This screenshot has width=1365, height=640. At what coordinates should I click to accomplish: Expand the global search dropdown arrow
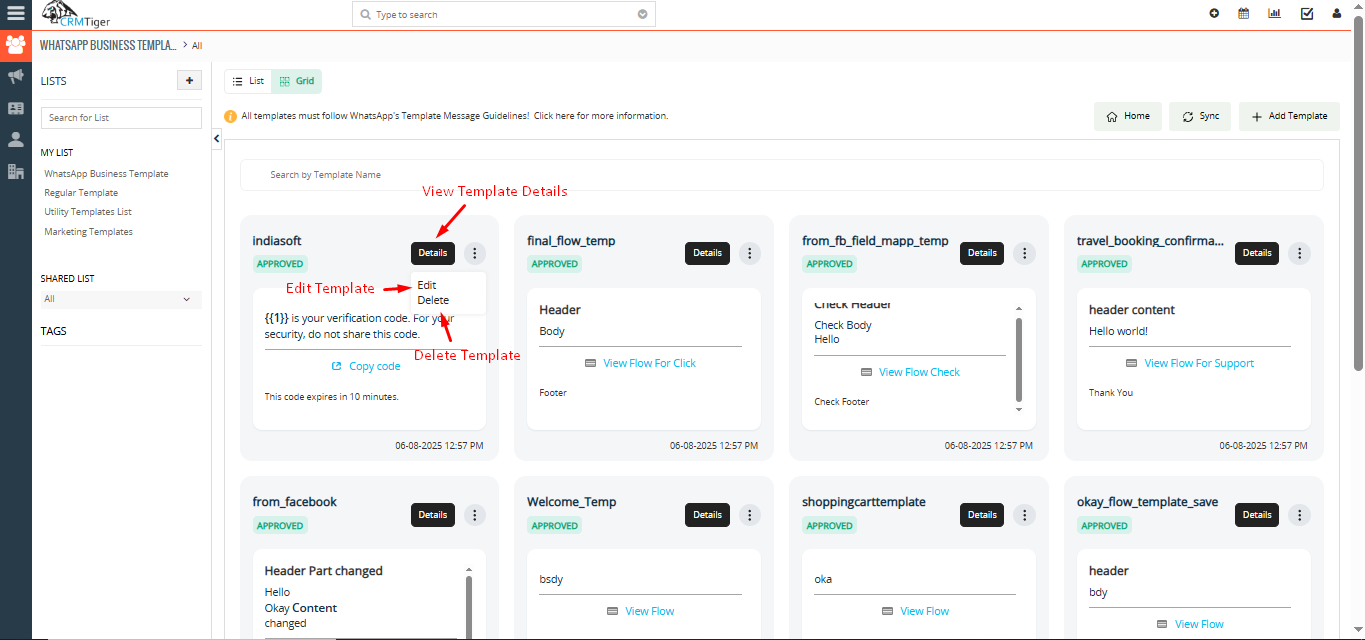click(x=642, y=15)
